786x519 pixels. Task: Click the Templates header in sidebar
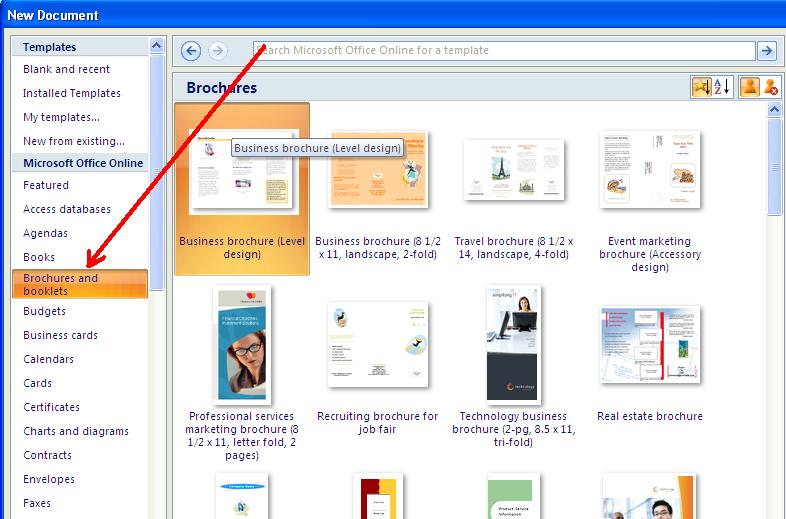click(x=49, y=47)
